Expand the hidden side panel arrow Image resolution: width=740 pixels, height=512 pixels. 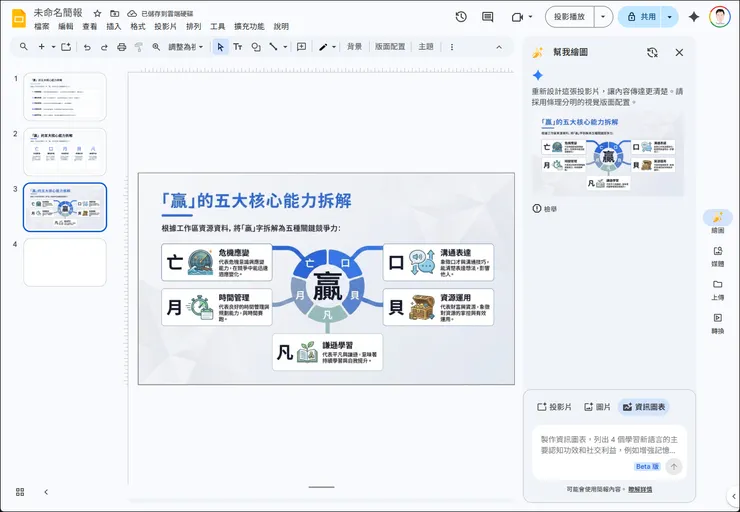click(733, 496)
